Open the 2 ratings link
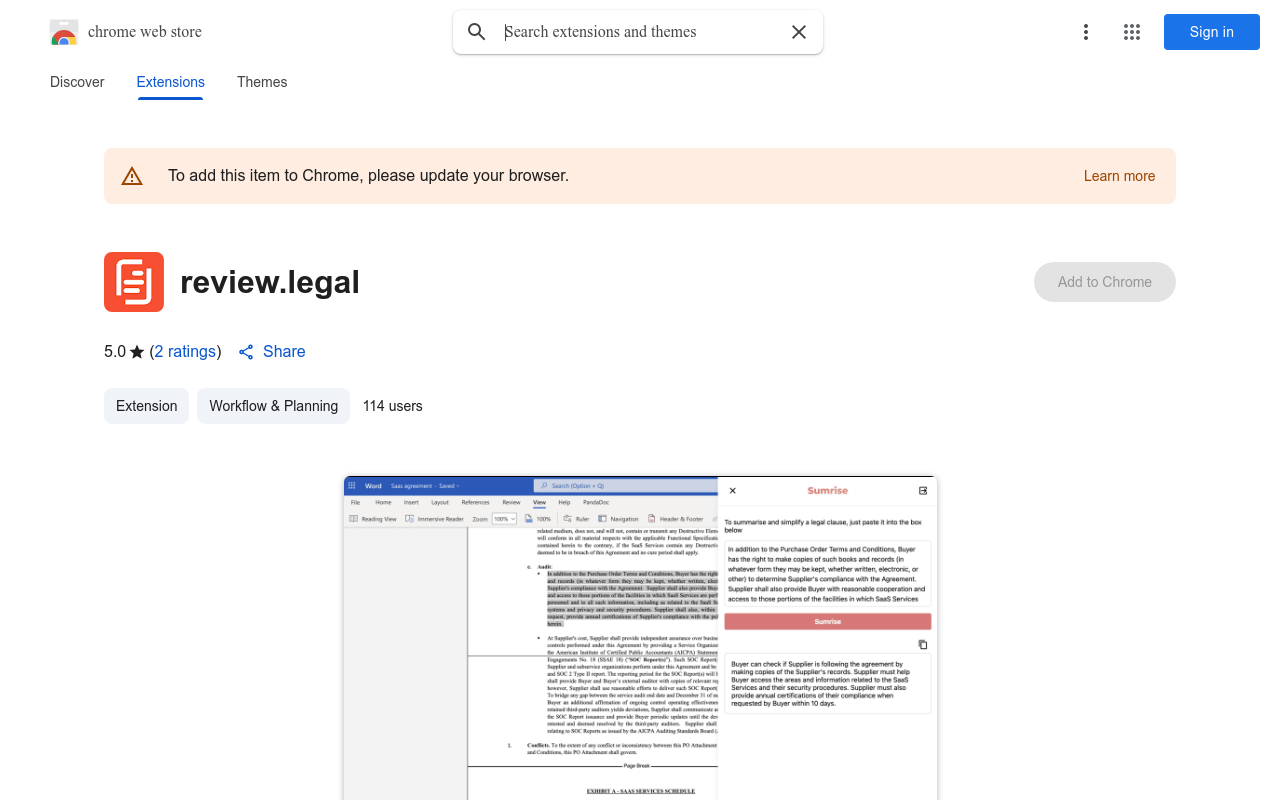The width and height of the screenshot is (1280, 800). click(186, 352)
